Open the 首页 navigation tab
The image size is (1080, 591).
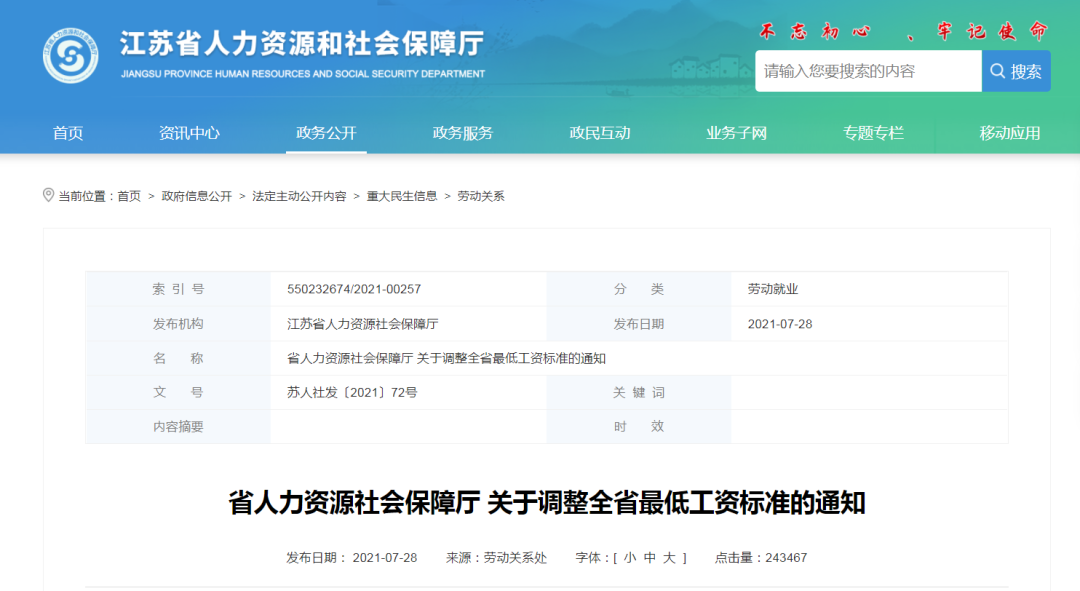tap(68, 133)
